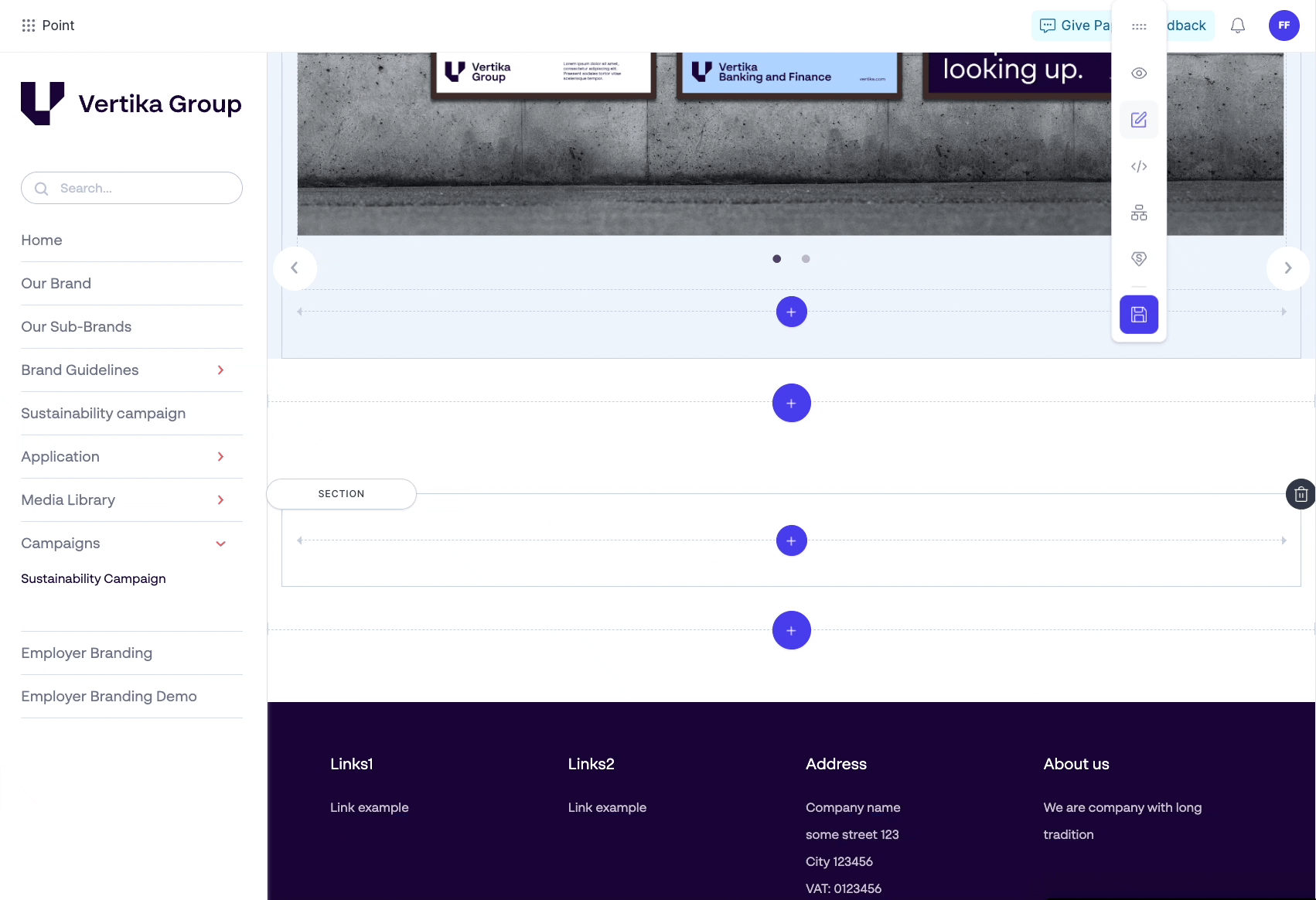Click the Links1 footer heading
Viewport: 1316px width, 900px height.
click(352, 764)
